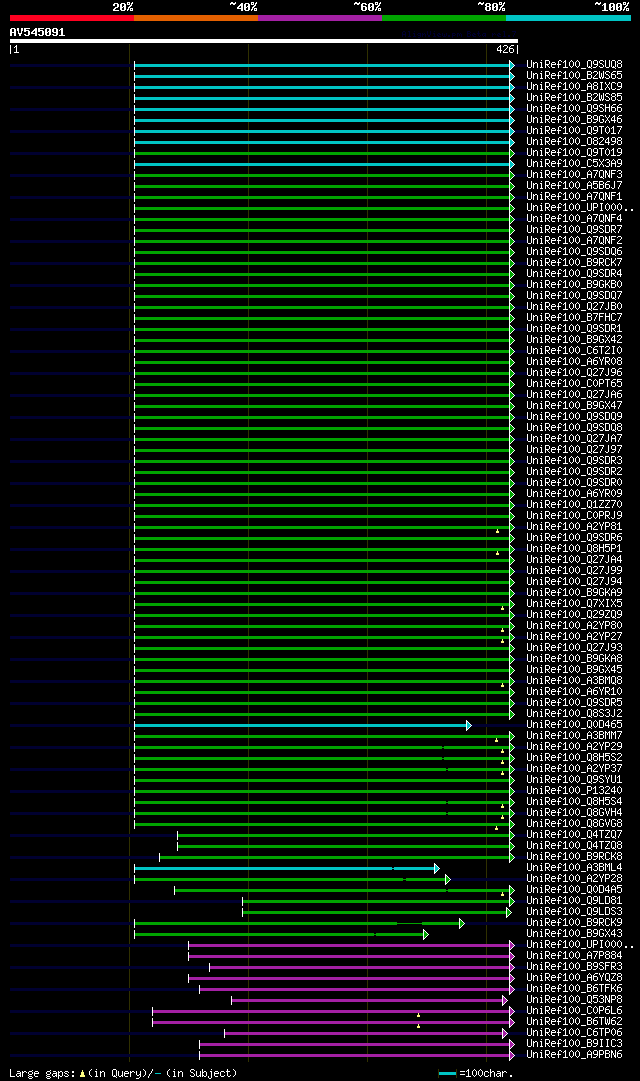Select the UniRef100_Q9SDR3 label
This screenshot has width=640, height=1081.
tap(574, 461)
